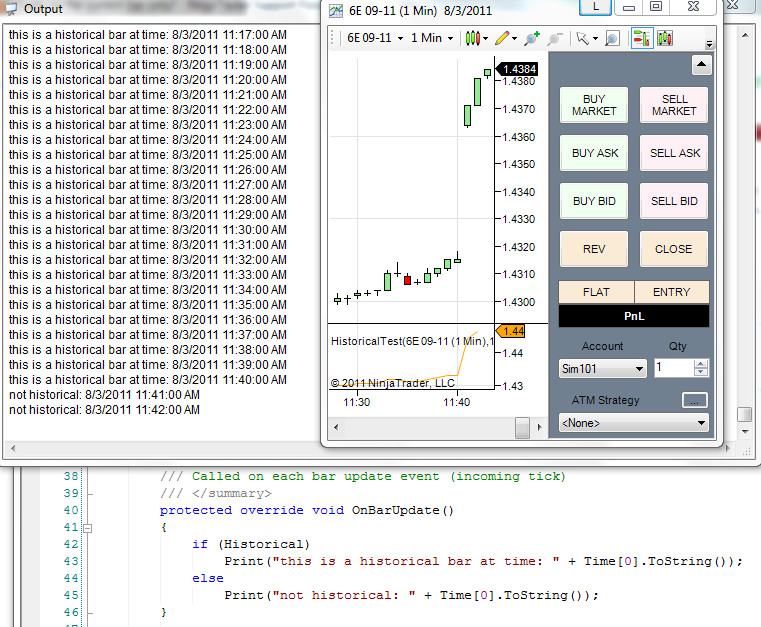Screen dimensions: 761x627
Task: Click output line ending 11:40:00 AM
Action: coord(148,380)
